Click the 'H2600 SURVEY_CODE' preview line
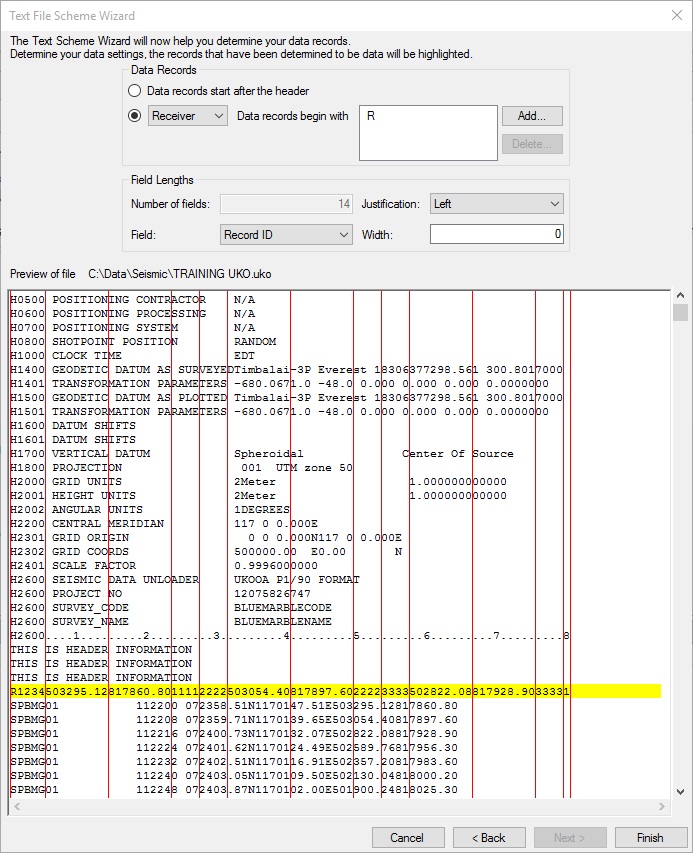Screen dimensions: 693x853 click(x=171, y=608)
